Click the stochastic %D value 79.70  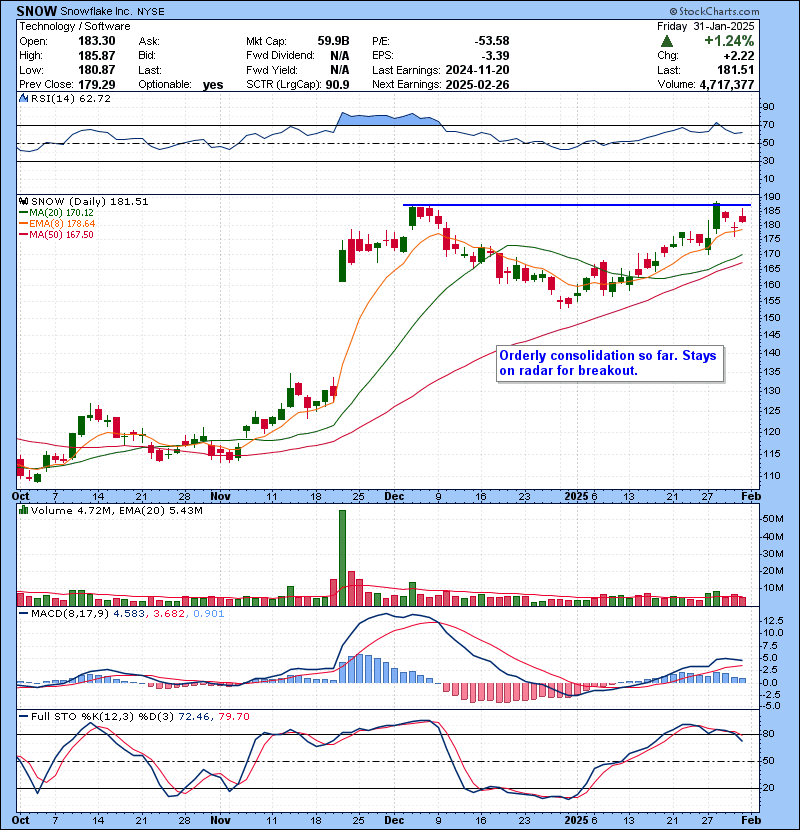point(233,716)
